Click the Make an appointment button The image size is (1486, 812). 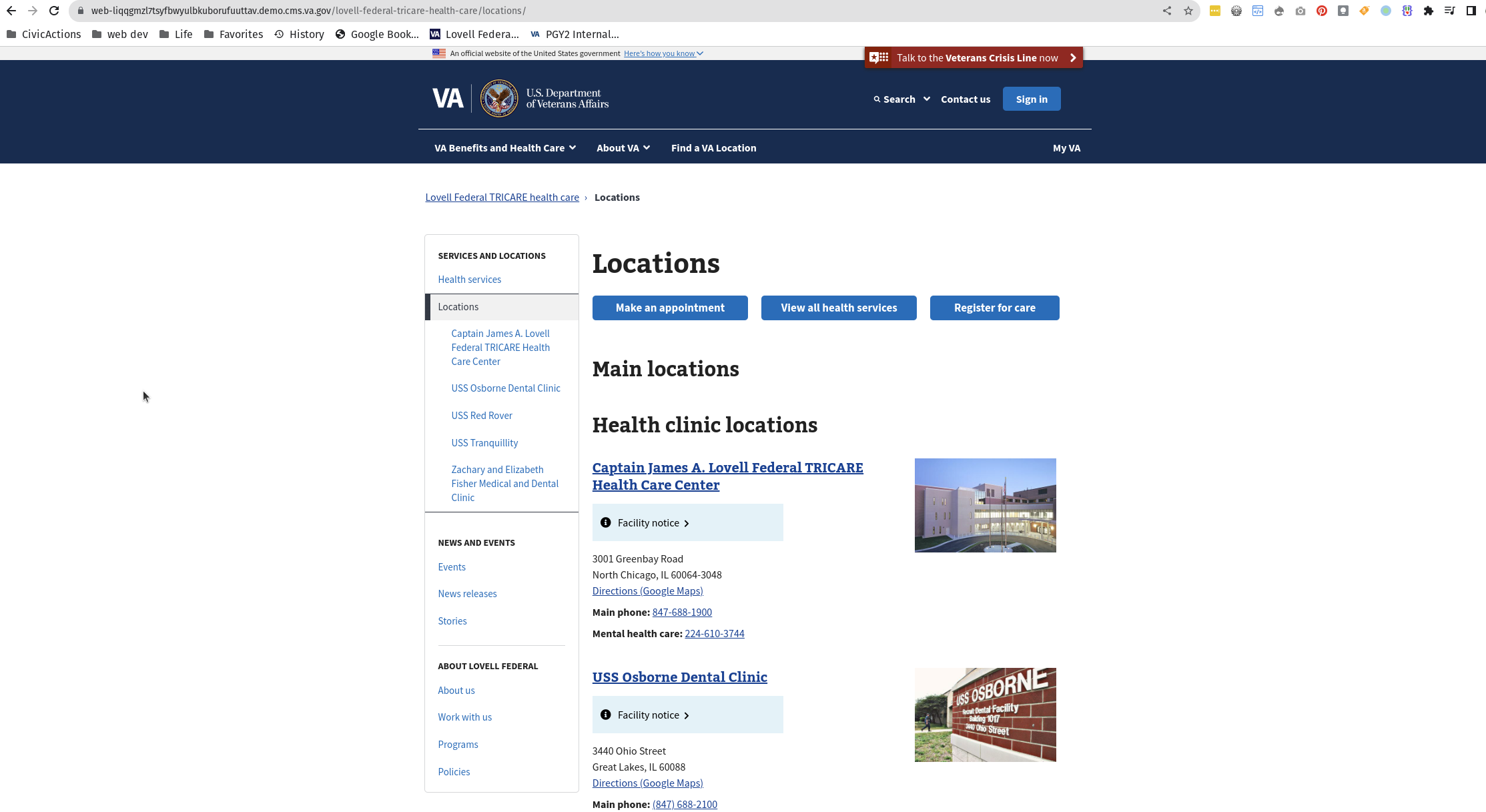pyautogui.click(x=670, y=308)
